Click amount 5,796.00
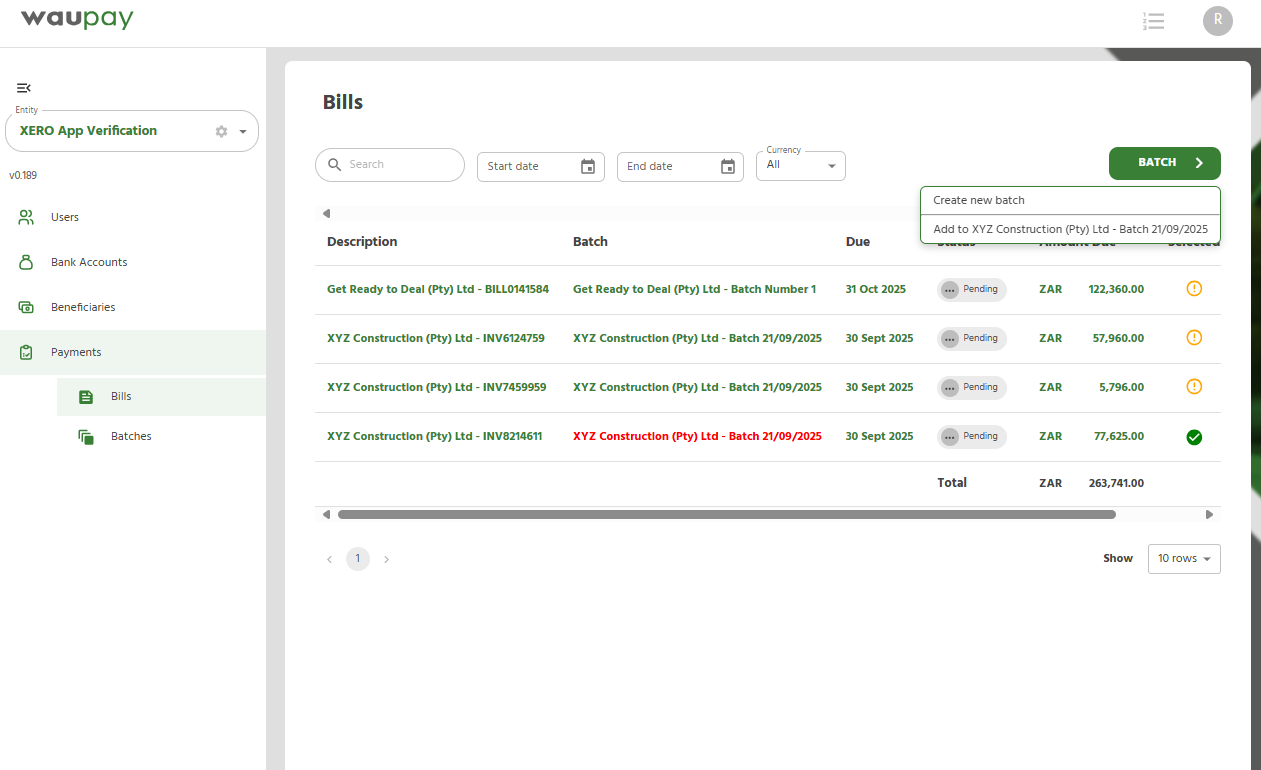 [1121, 387]
